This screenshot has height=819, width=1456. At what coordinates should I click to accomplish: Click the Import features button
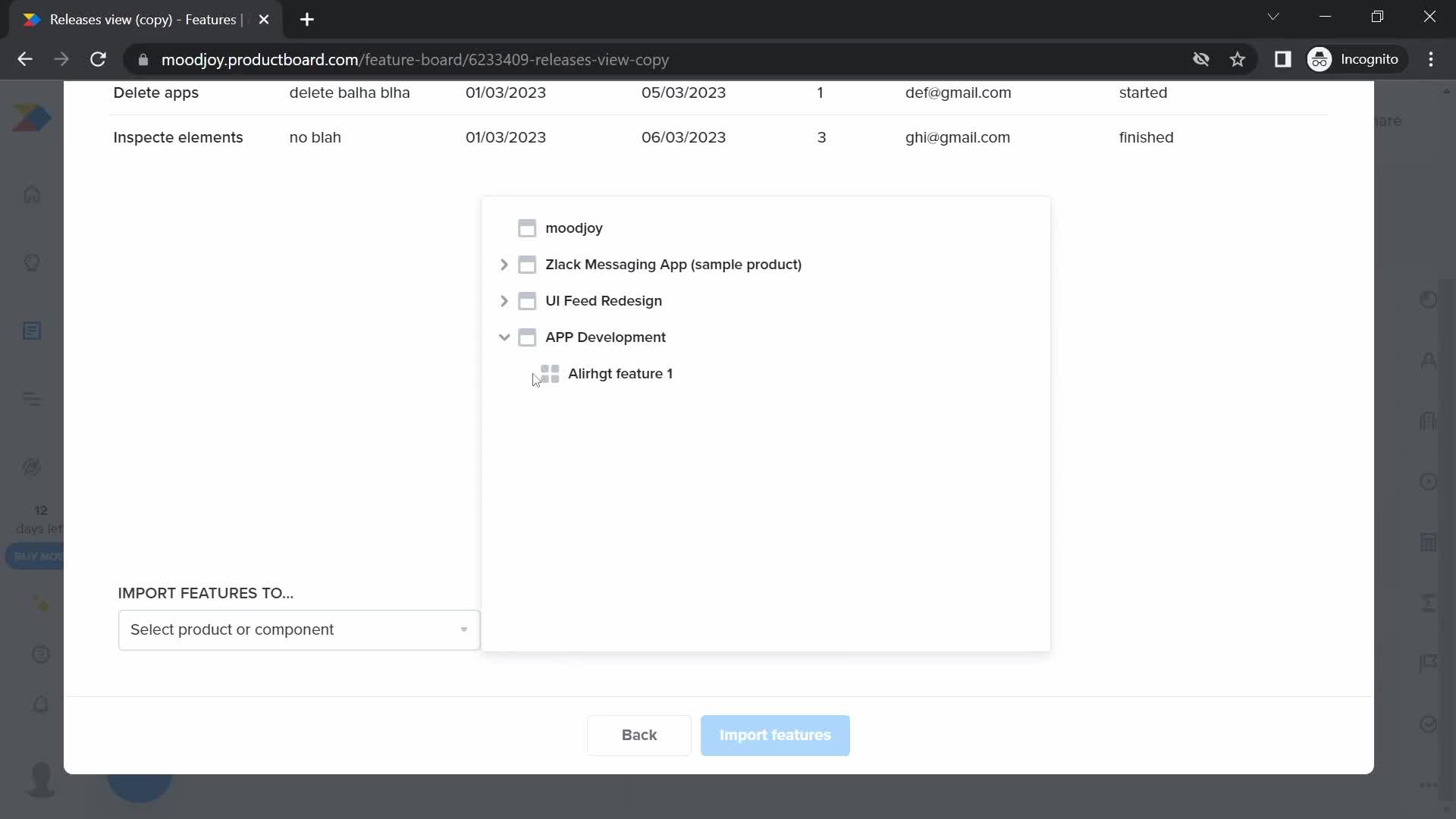click(x=775, y=735)
